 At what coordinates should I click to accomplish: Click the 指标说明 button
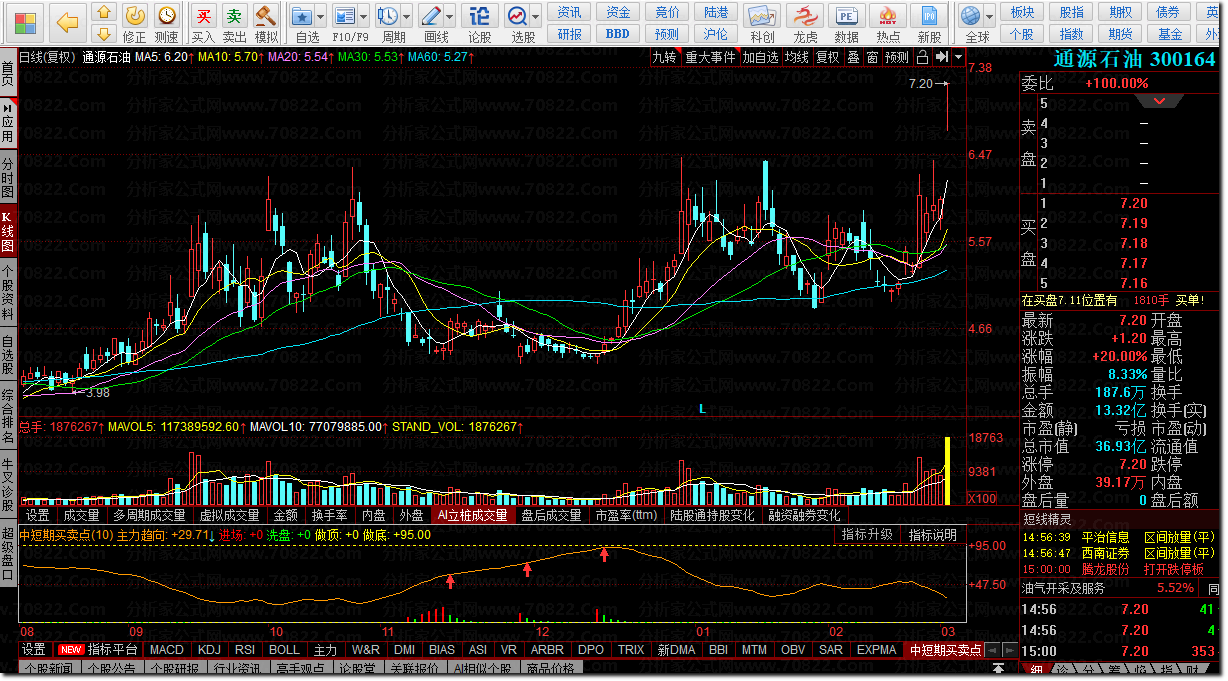[933, 535]
